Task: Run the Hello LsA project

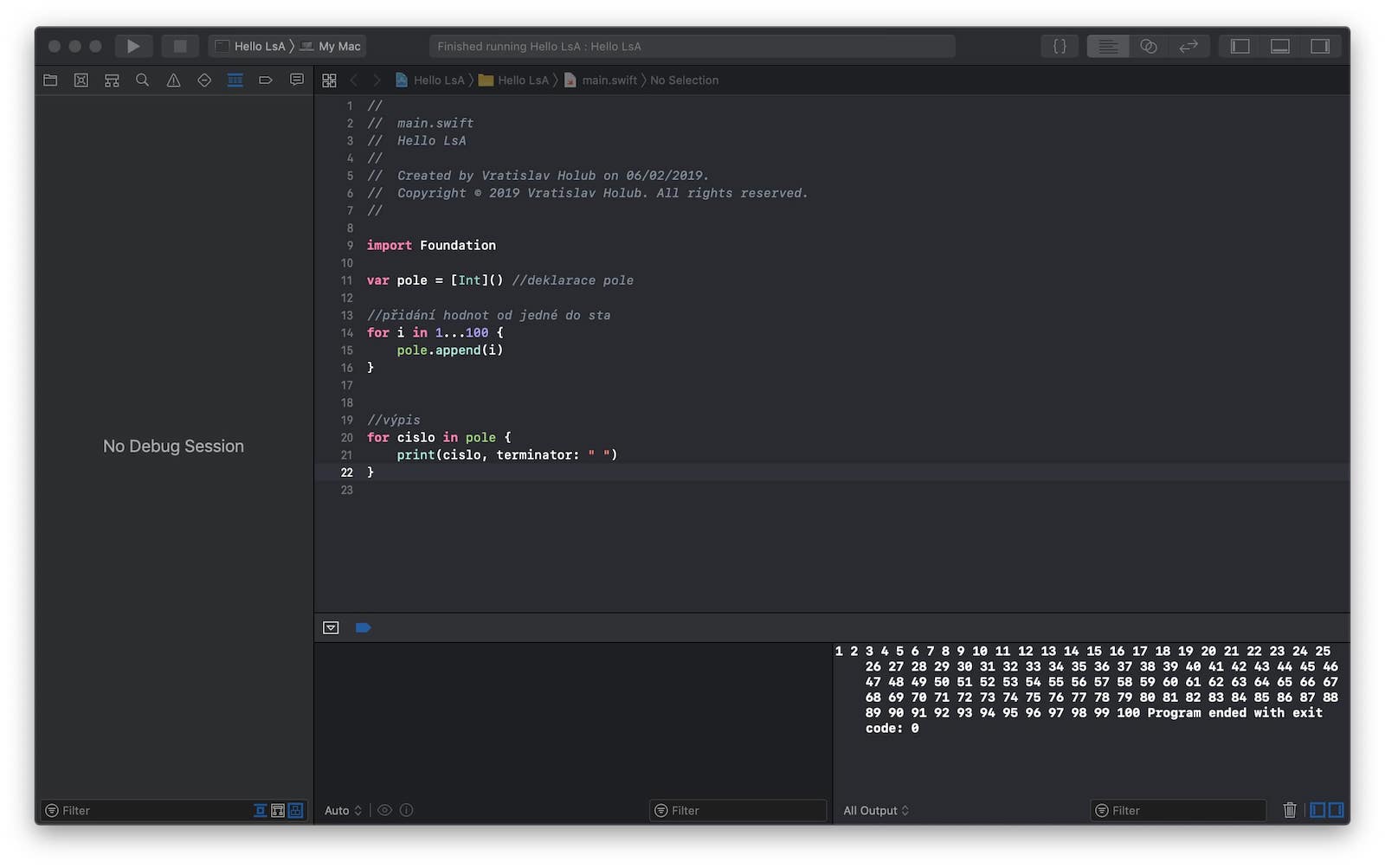Action: pos(132,46)
